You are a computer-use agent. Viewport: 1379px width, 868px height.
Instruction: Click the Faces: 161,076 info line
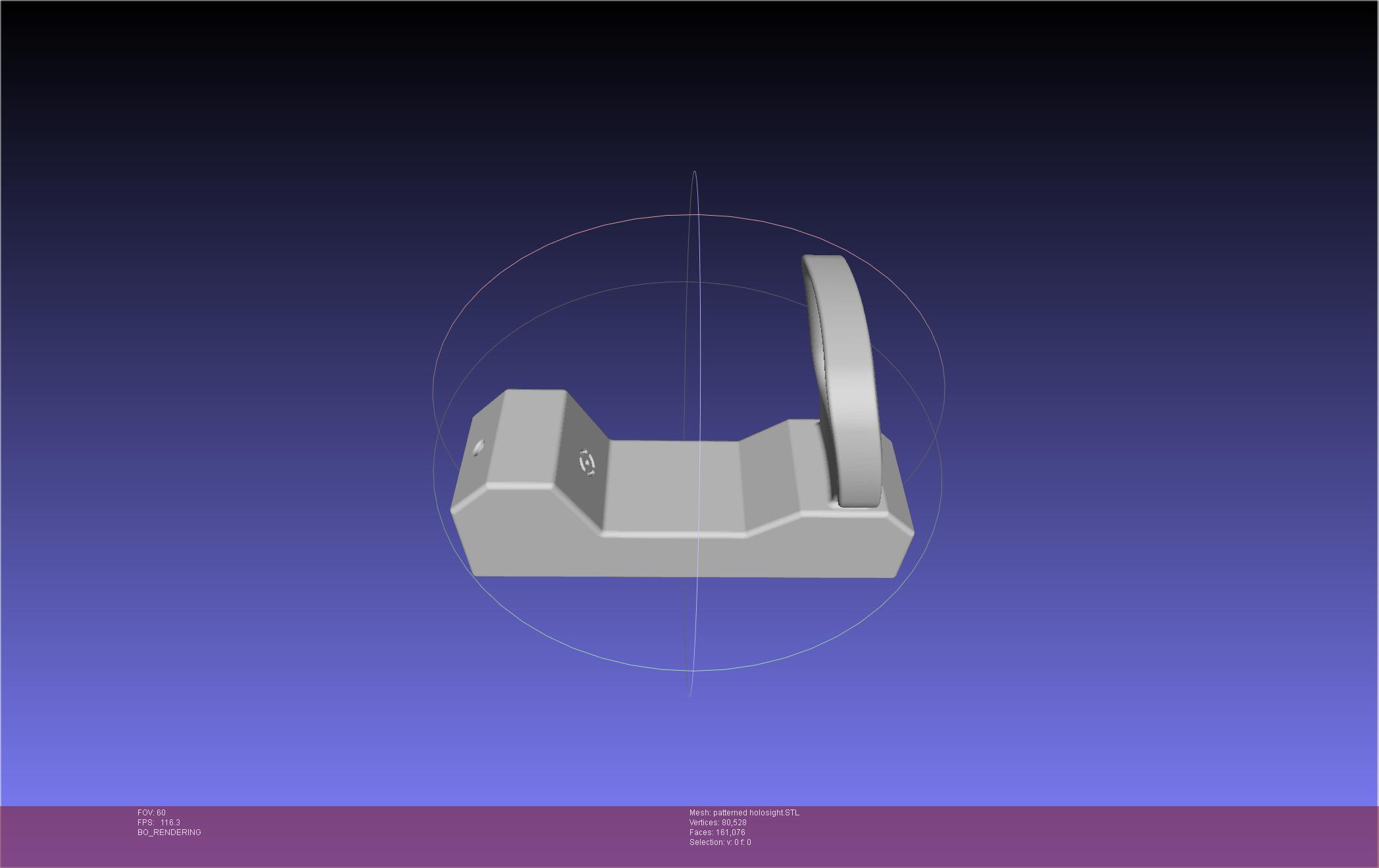point(717,832)
